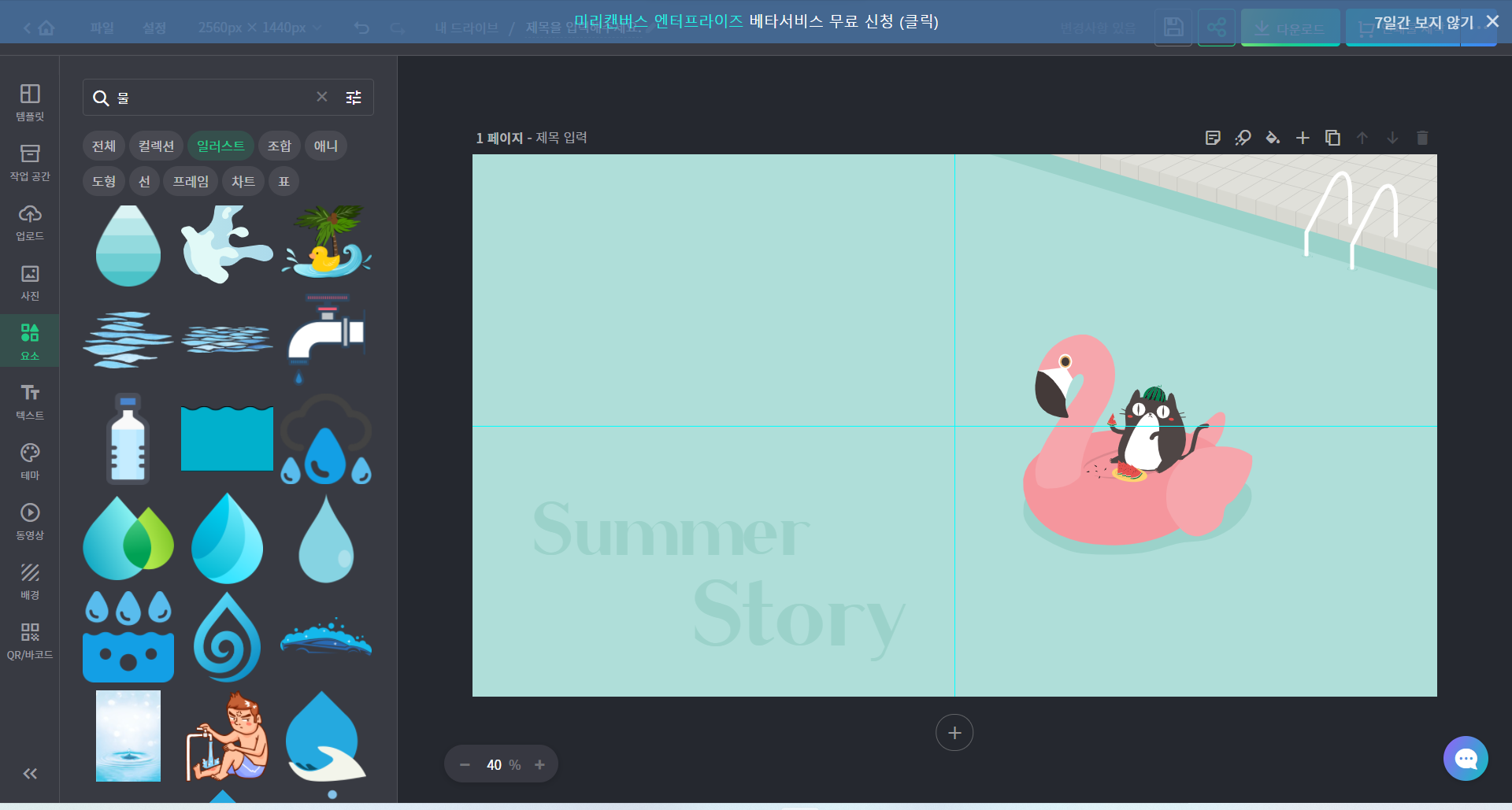1512x810 pixels.
Task: Select the 조합 filter tab
Action: (280, 146)
